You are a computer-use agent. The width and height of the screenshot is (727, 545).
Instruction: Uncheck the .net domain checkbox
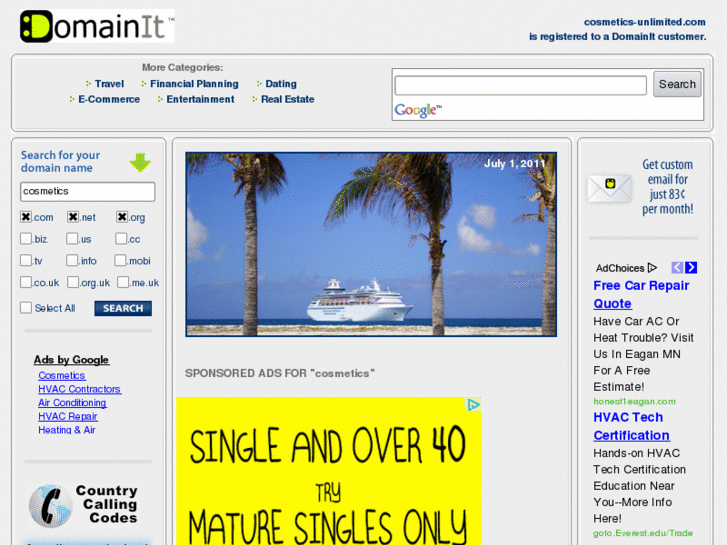(73, 217)
